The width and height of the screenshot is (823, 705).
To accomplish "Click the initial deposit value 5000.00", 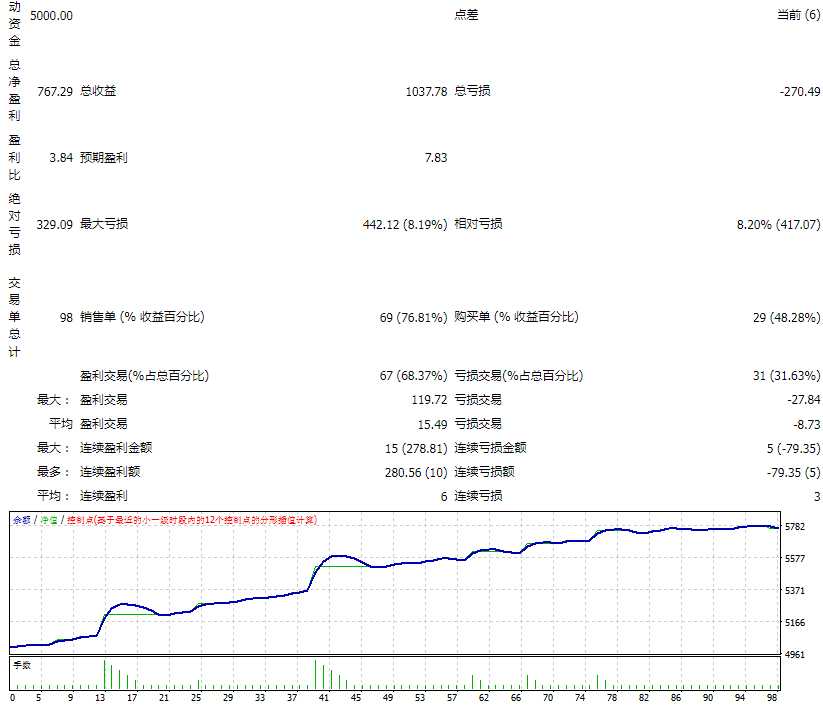I will (x=51, y=16).
